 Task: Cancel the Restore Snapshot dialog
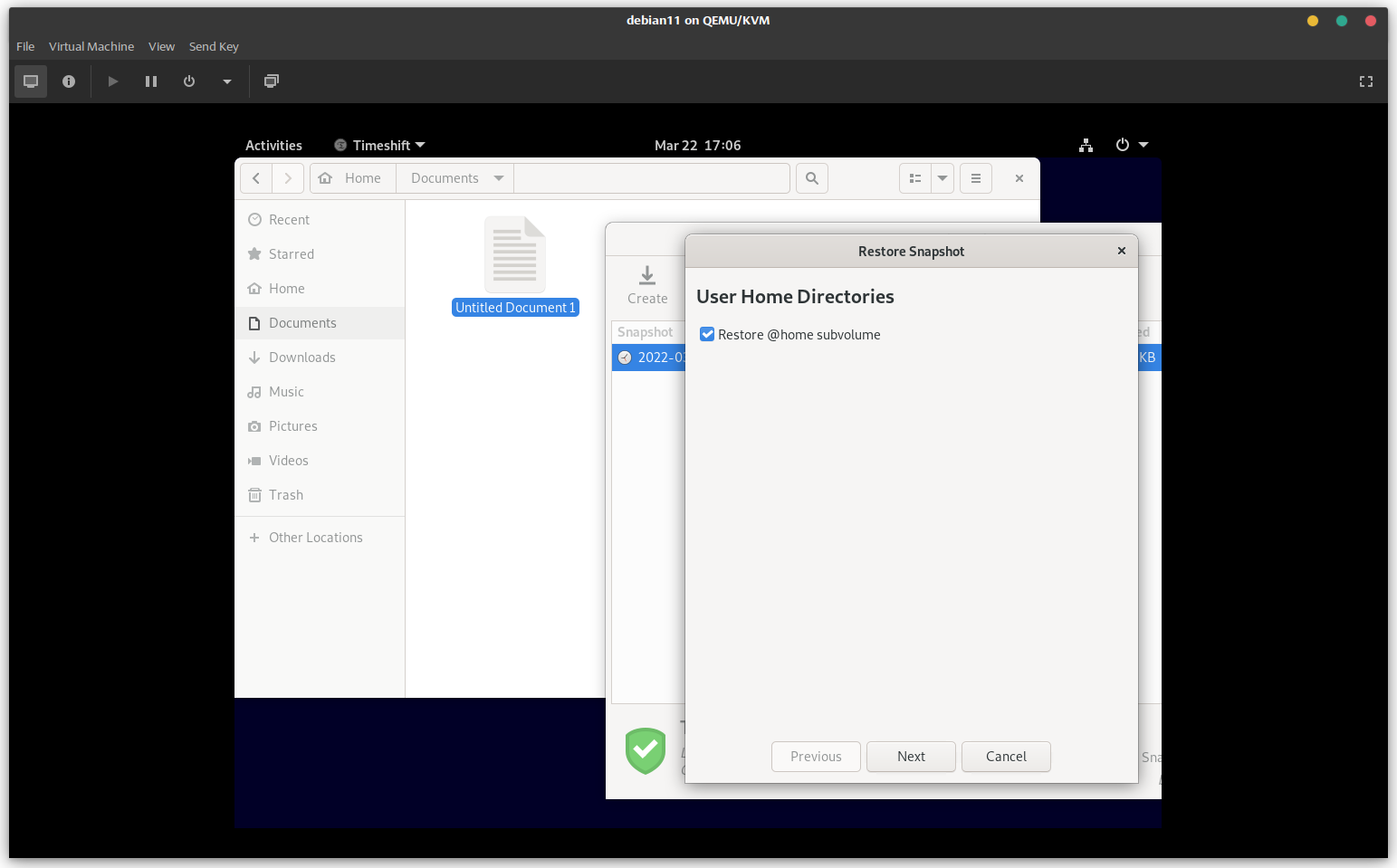(1006, 757)
